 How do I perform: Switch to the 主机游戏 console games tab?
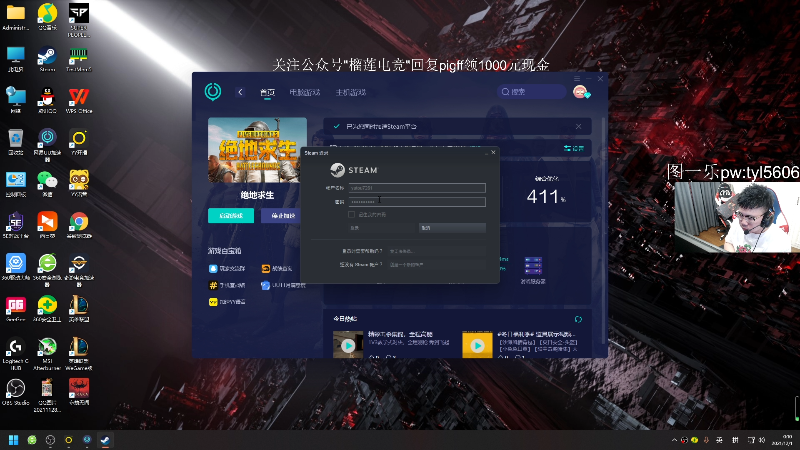[351, 92]
